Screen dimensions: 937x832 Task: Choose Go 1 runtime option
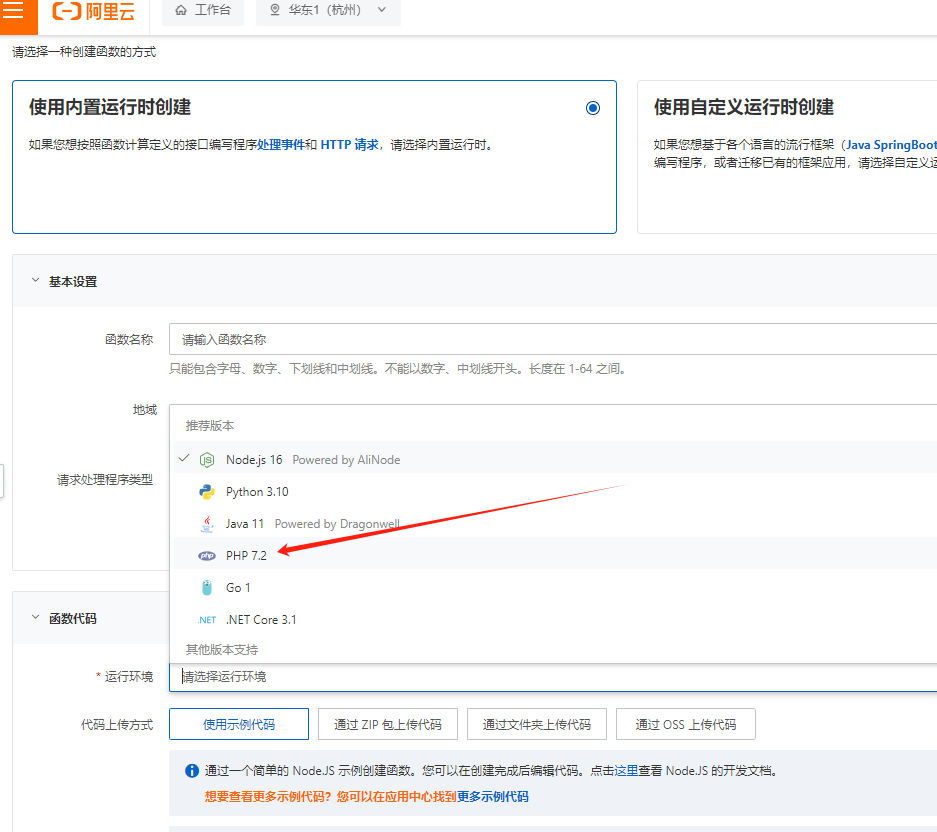point(555,588)
